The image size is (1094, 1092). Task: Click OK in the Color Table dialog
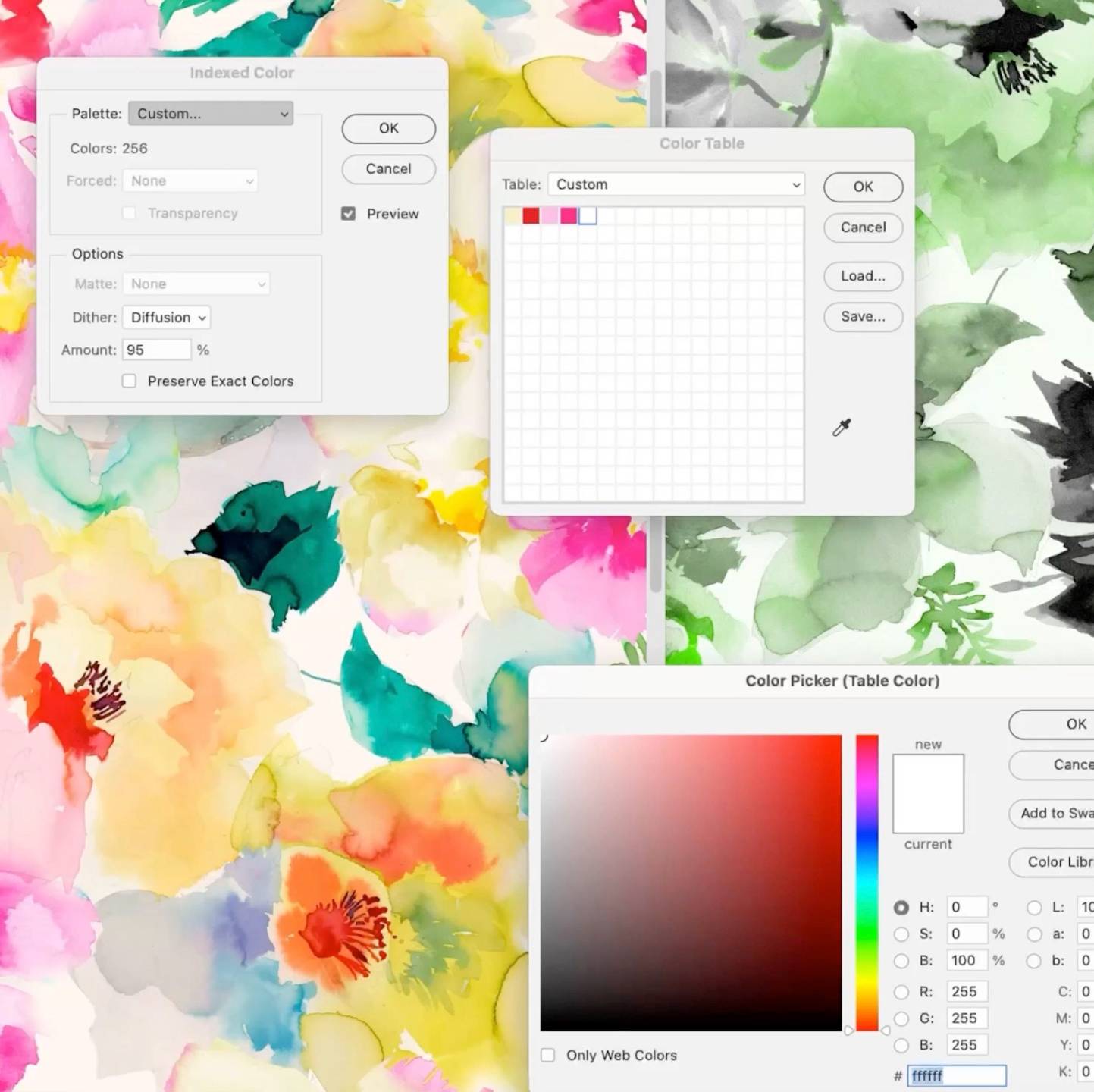click(864, 187)
